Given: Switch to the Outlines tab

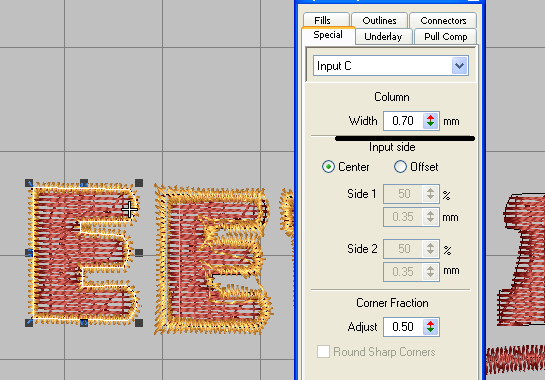Looking at the screenshot, I should [x=379, y=21].
